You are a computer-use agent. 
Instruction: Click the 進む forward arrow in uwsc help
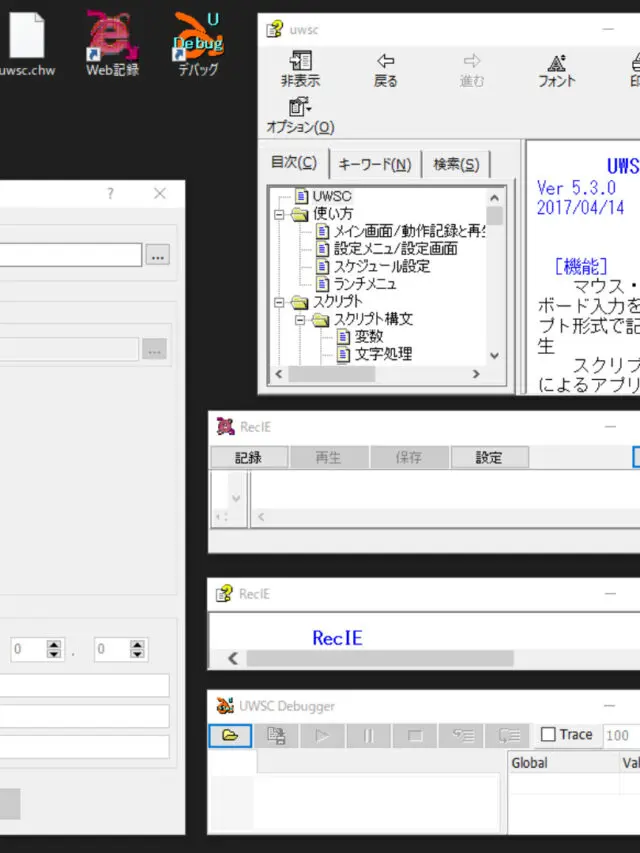pyautogui.click(x=471, y=69)
